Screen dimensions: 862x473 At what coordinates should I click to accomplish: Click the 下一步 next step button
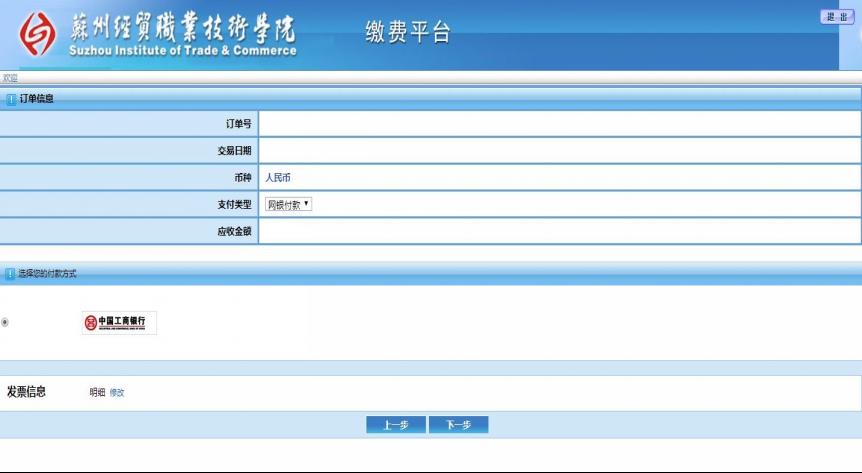coord(458,425)
